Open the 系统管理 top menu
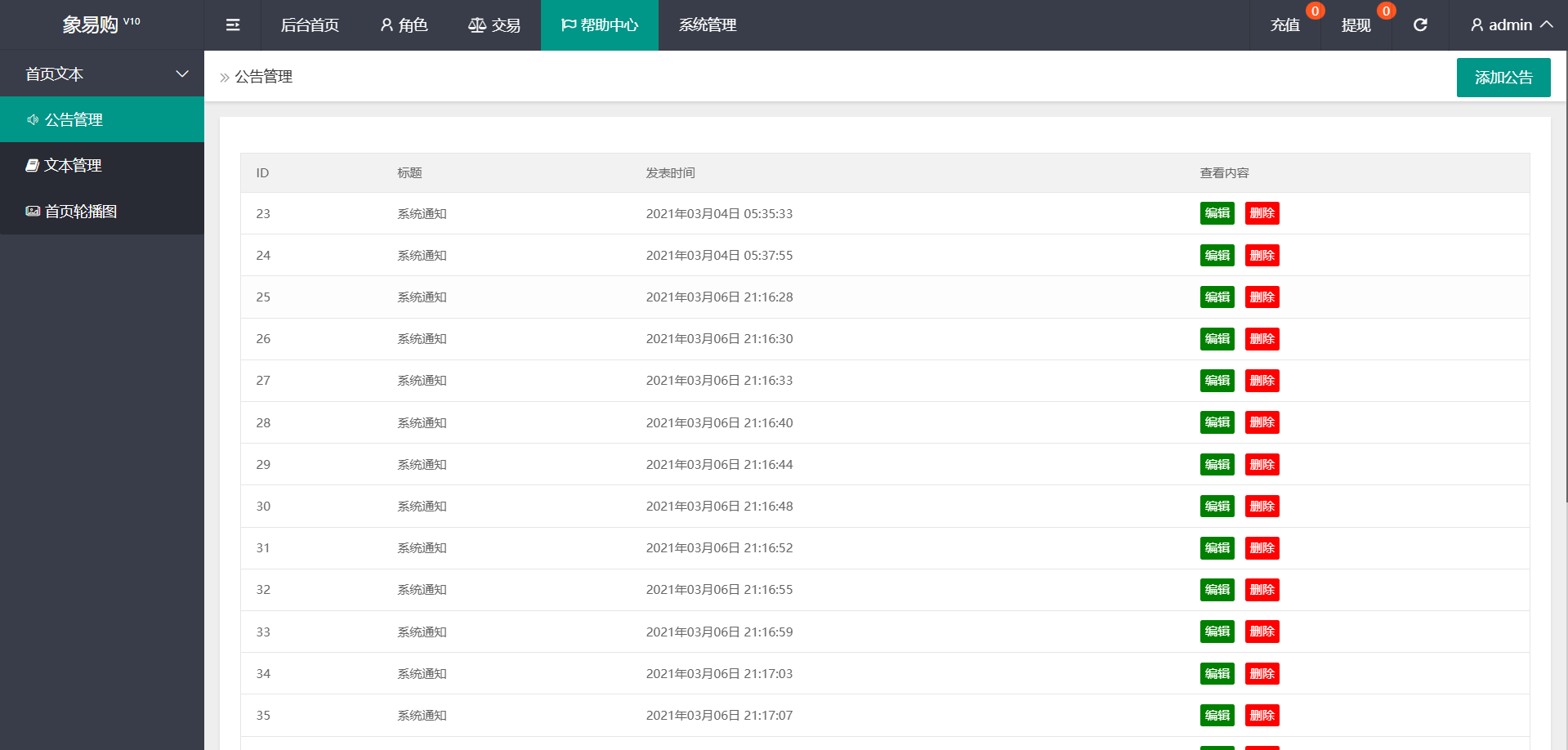This screenshot has width=1568, height=750. (708, 25)
